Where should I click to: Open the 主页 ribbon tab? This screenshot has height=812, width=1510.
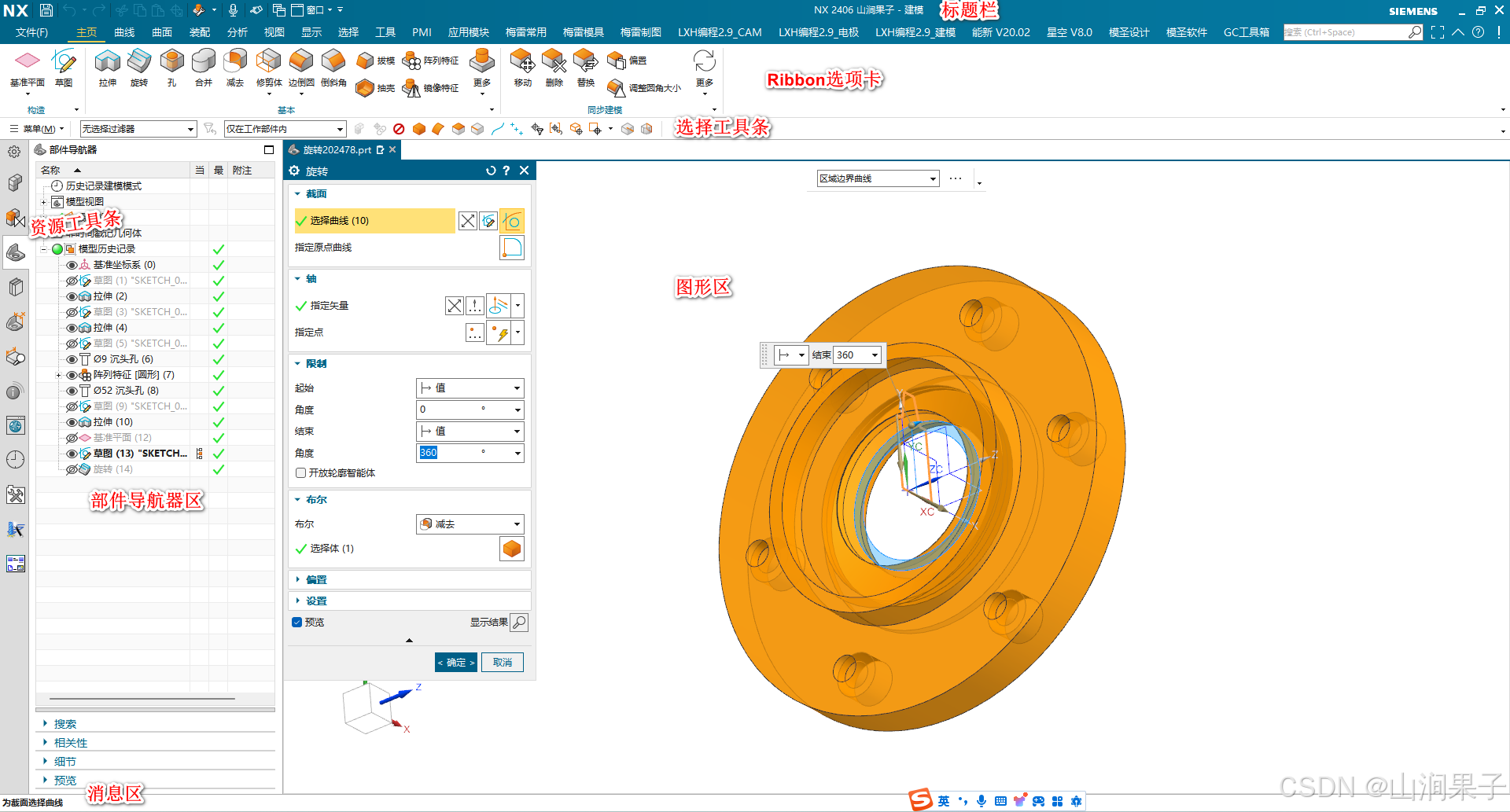click(x=87, y=32)
